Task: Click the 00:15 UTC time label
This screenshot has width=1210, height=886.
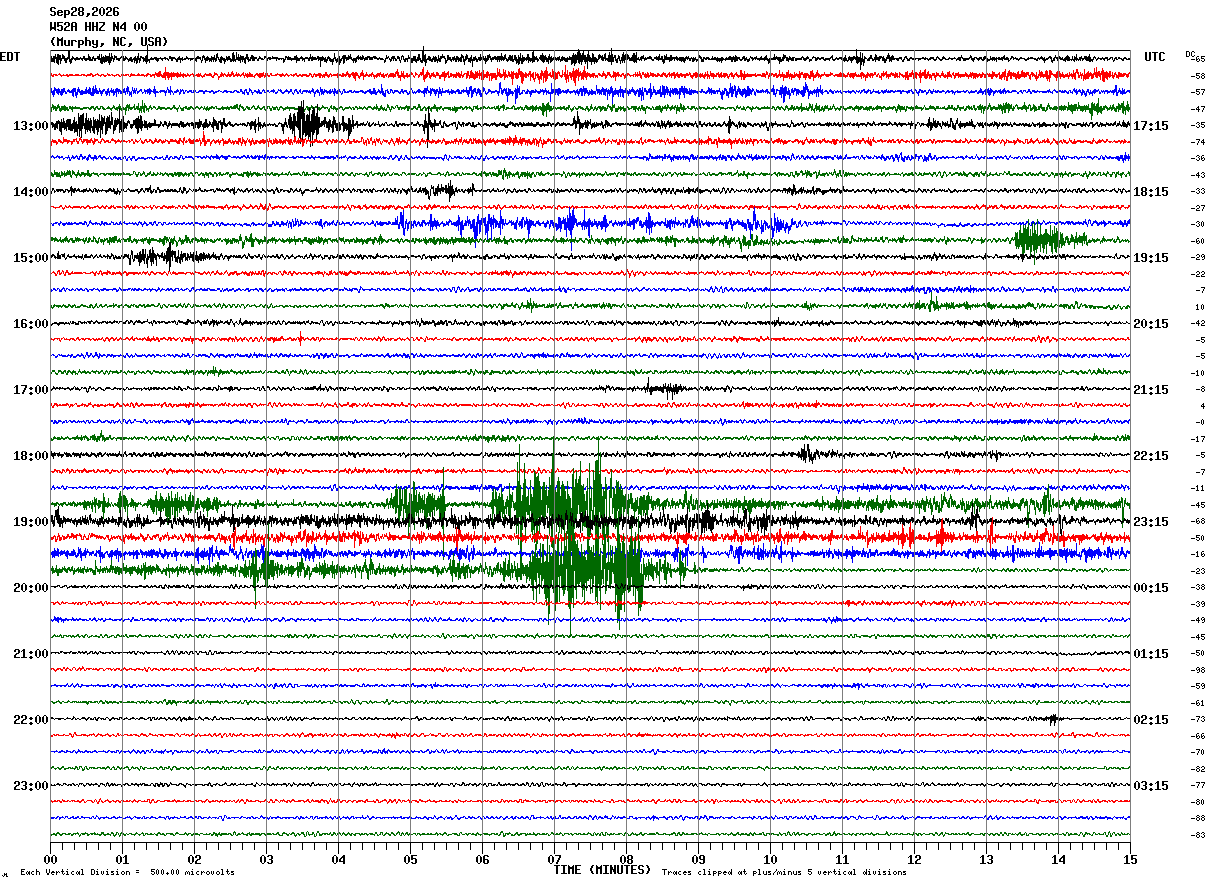Action: [x=1151, y=588]
